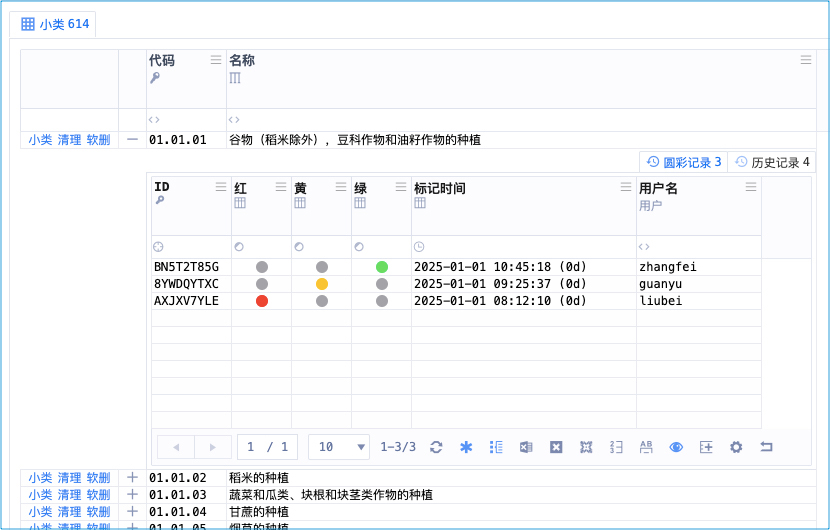
Task: Open the 绿 column menu icon
Action: [x=401, y=186]
